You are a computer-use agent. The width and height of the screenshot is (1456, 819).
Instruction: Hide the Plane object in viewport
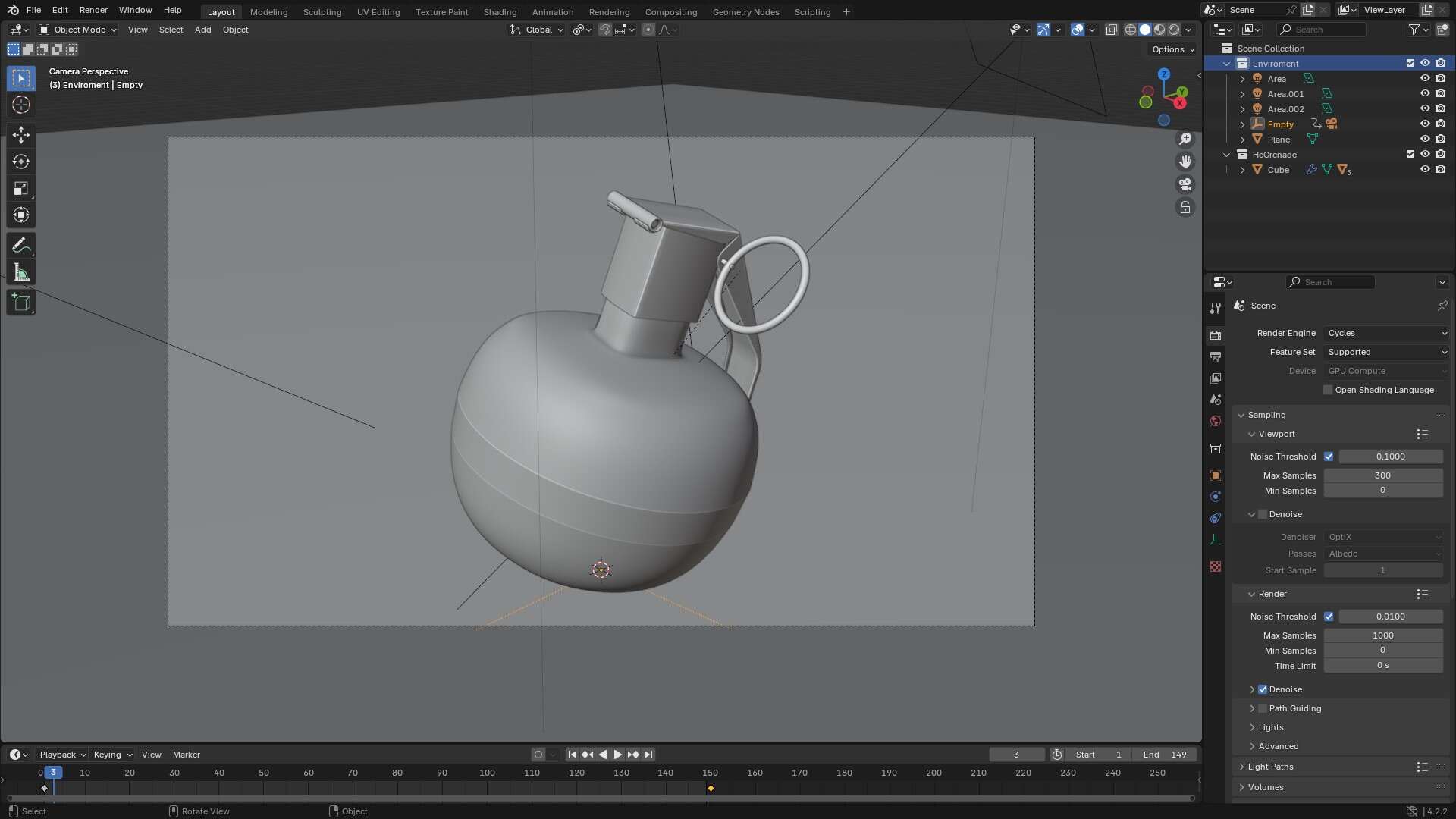1425,140
